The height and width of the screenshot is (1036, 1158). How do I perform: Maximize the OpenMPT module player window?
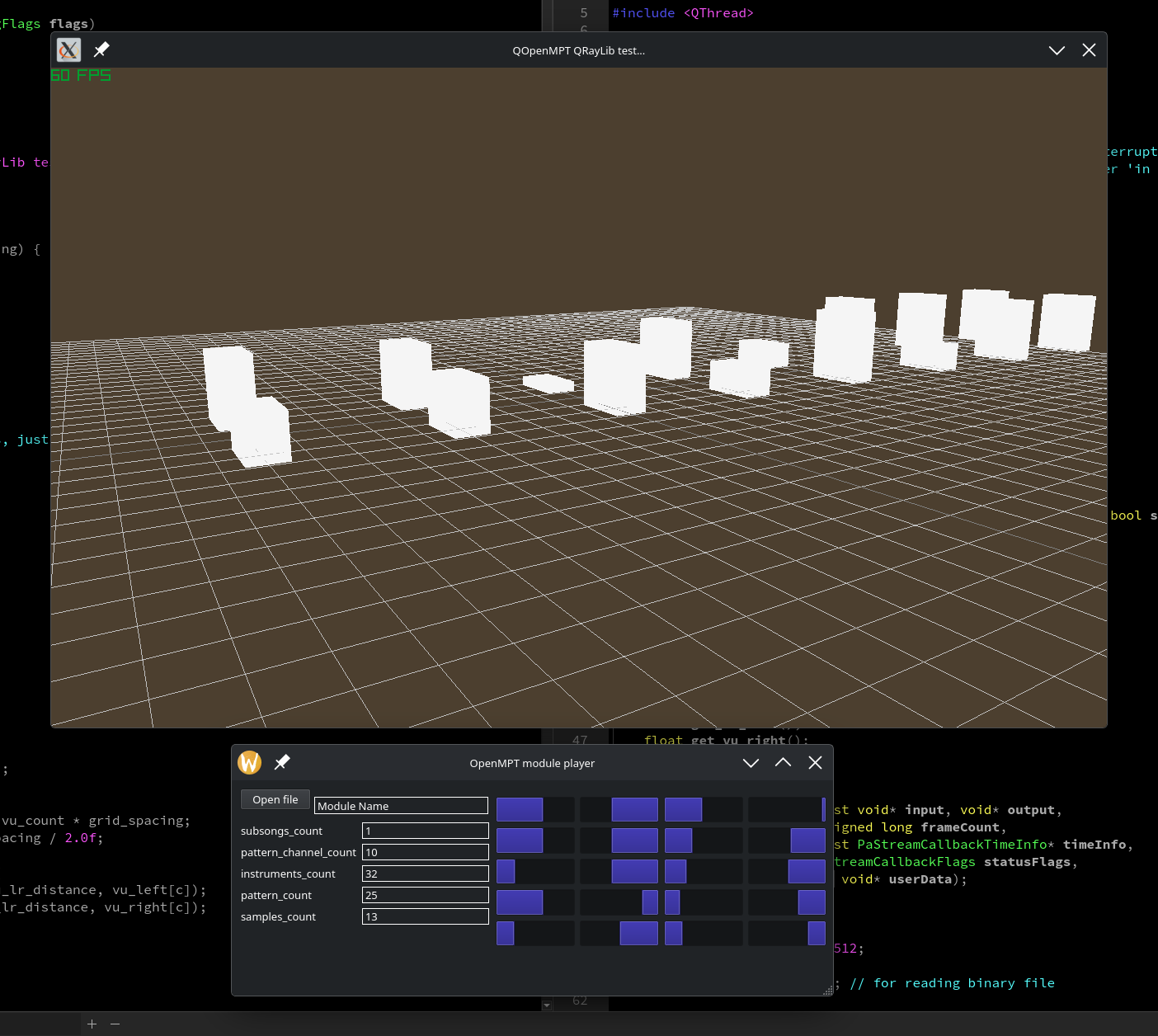point(783,763)
